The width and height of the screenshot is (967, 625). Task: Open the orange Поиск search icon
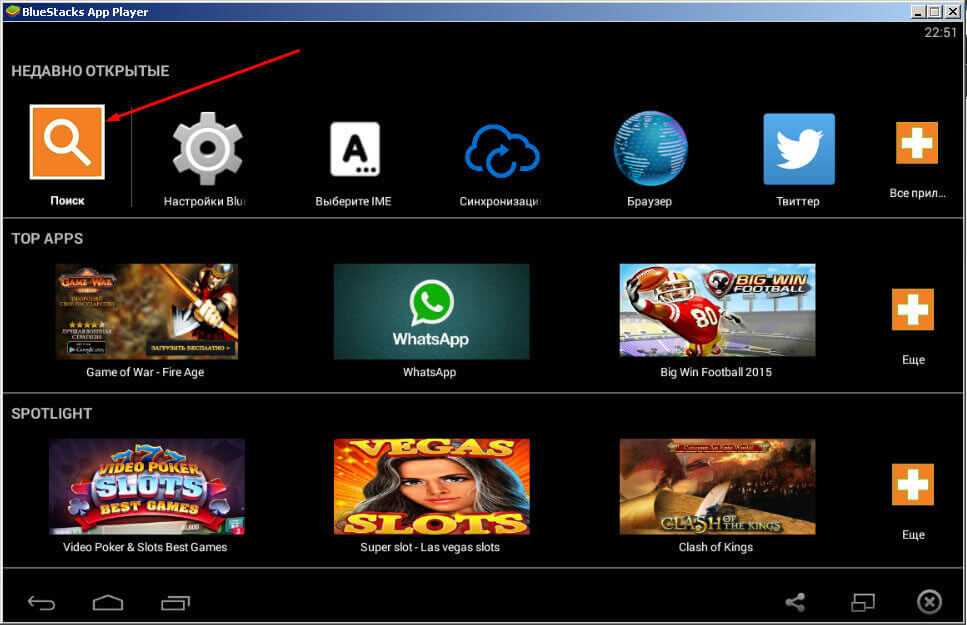(67, 142)
